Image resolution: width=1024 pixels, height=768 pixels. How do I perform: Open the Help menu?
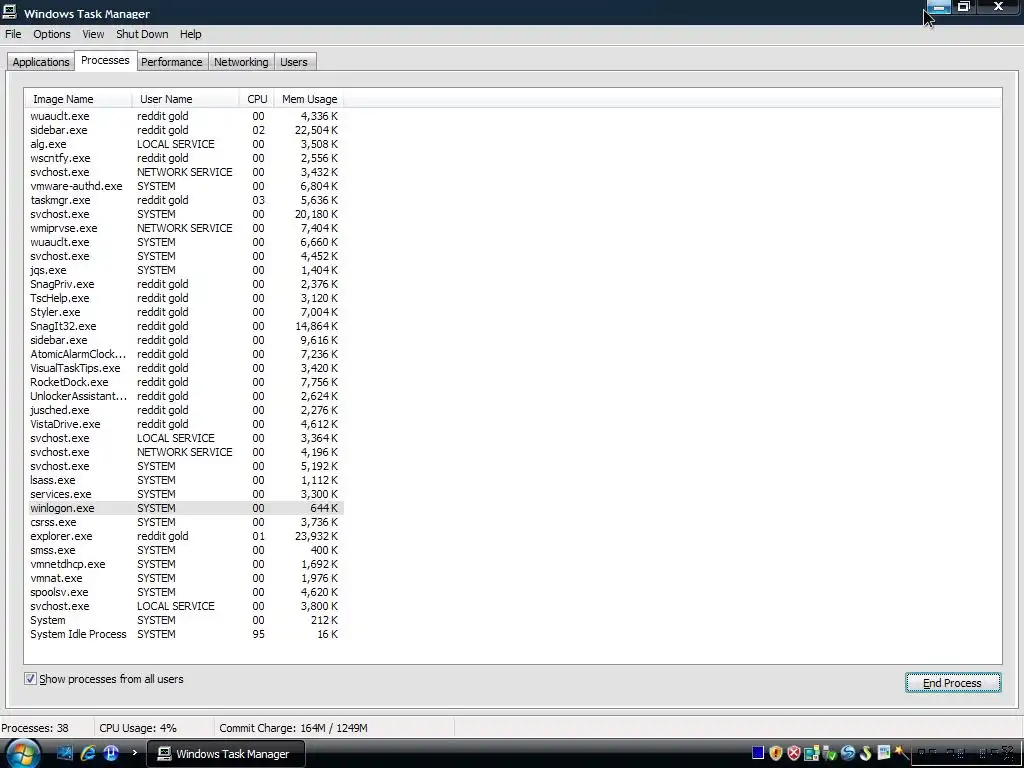(x=191, y=34)
